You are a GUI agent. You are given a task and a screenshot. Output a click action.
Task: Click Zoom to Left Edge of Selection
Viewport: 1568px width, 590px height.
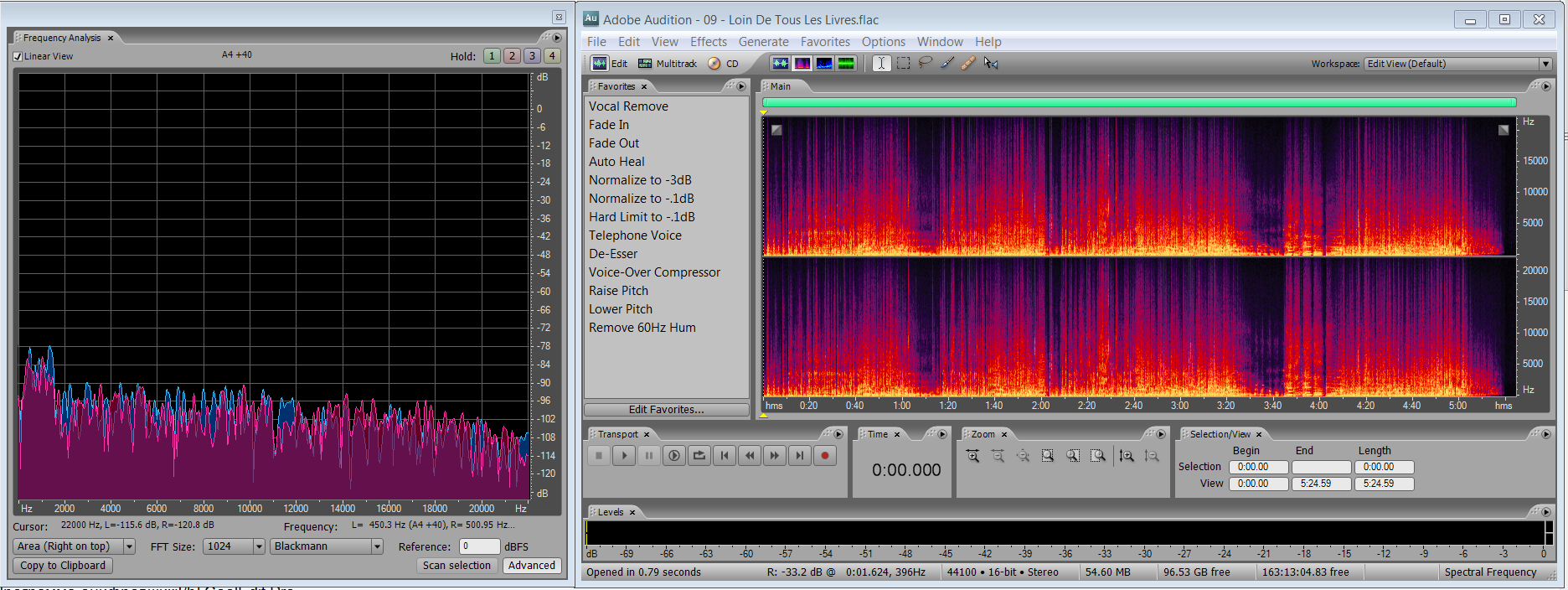1073,456
